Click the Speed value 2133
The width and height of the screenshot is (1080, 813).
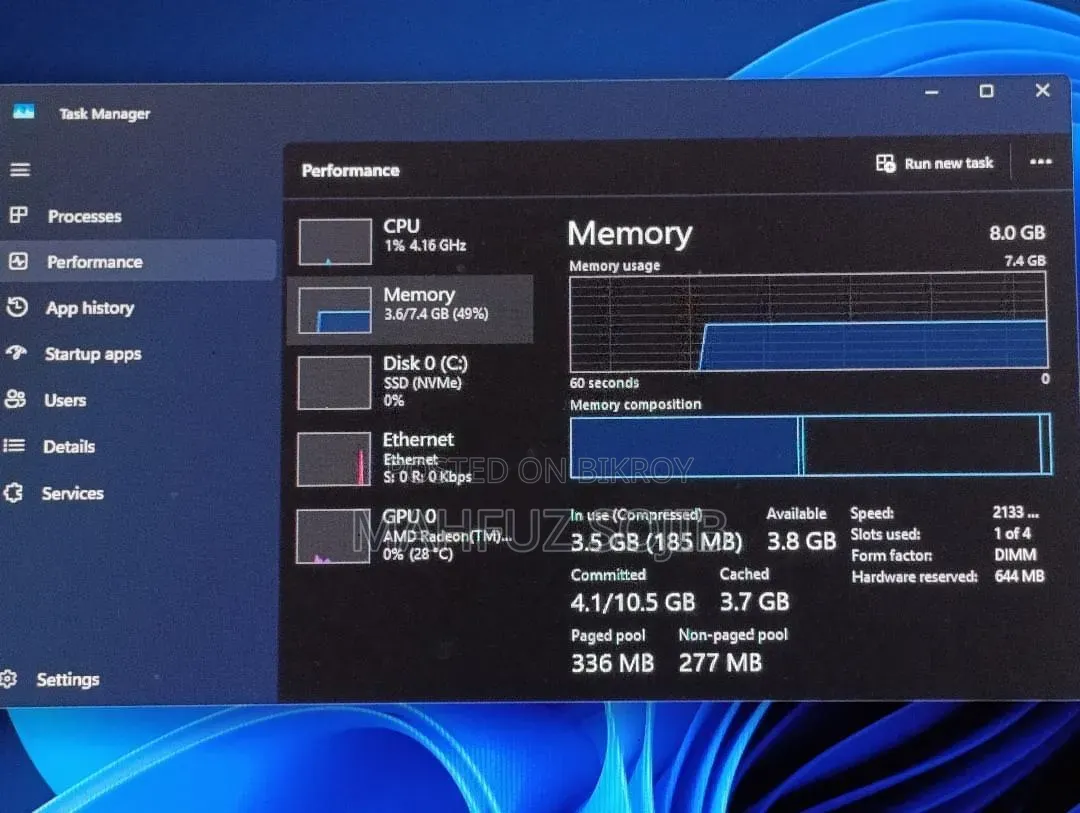[x=1015, y=513]
